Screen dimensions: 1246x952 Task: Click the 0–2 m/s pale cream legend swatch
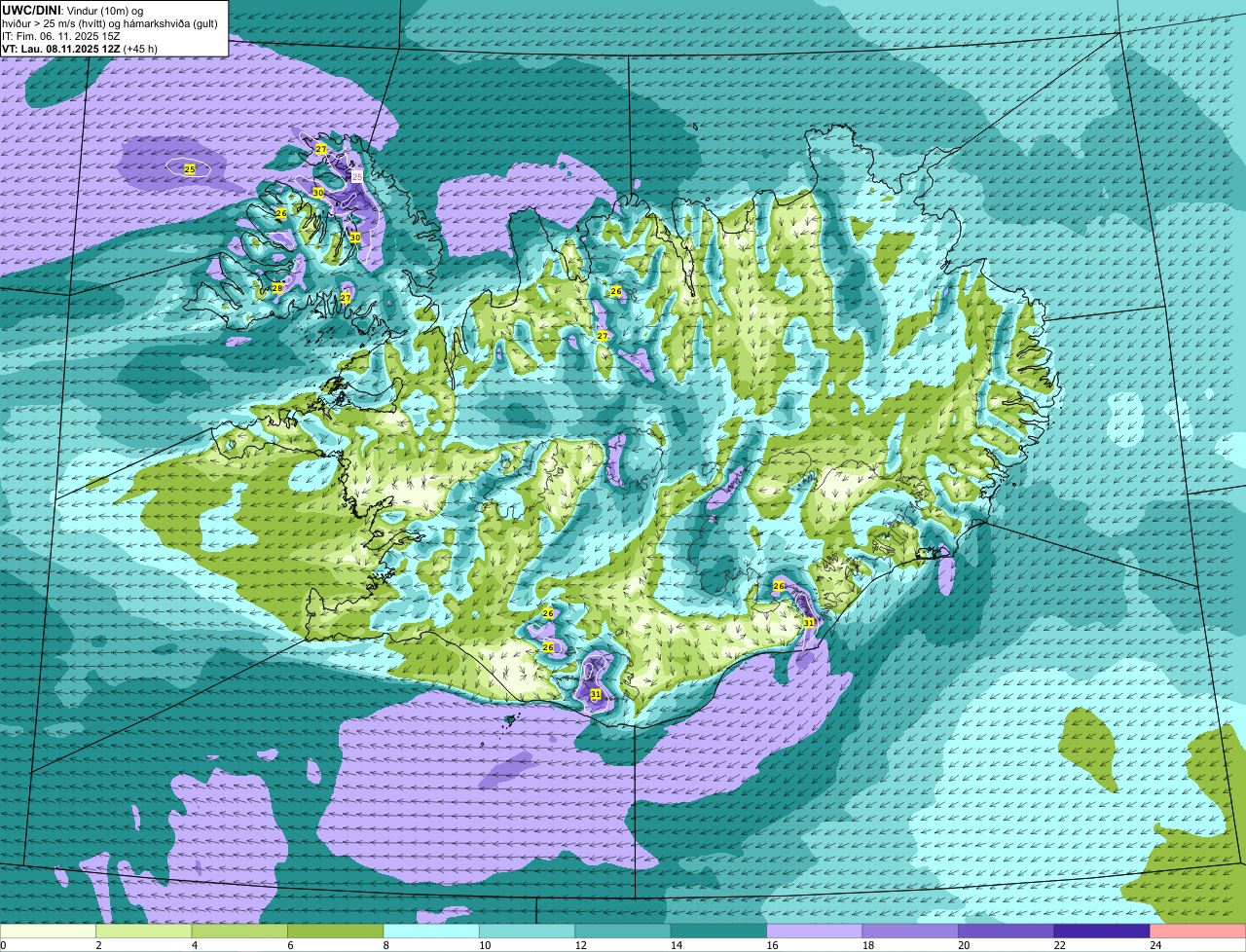point(49,932)
